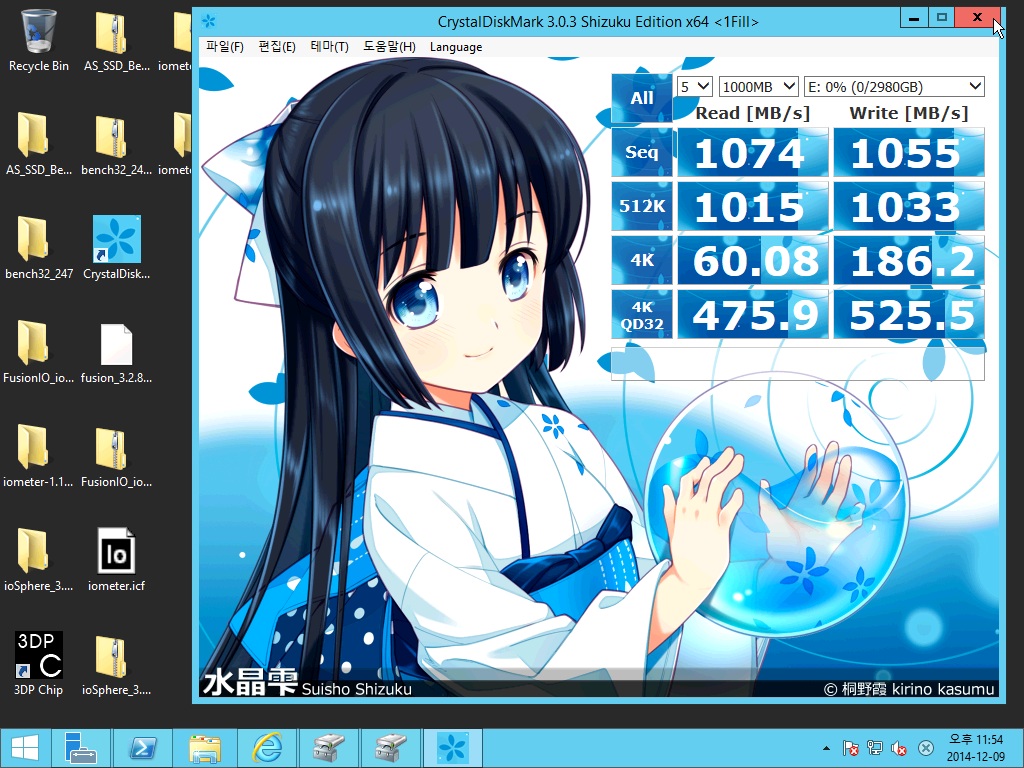Select the ioSphere_3... zip archive icon
1024x768 pixels.
(x=116, y=664)
